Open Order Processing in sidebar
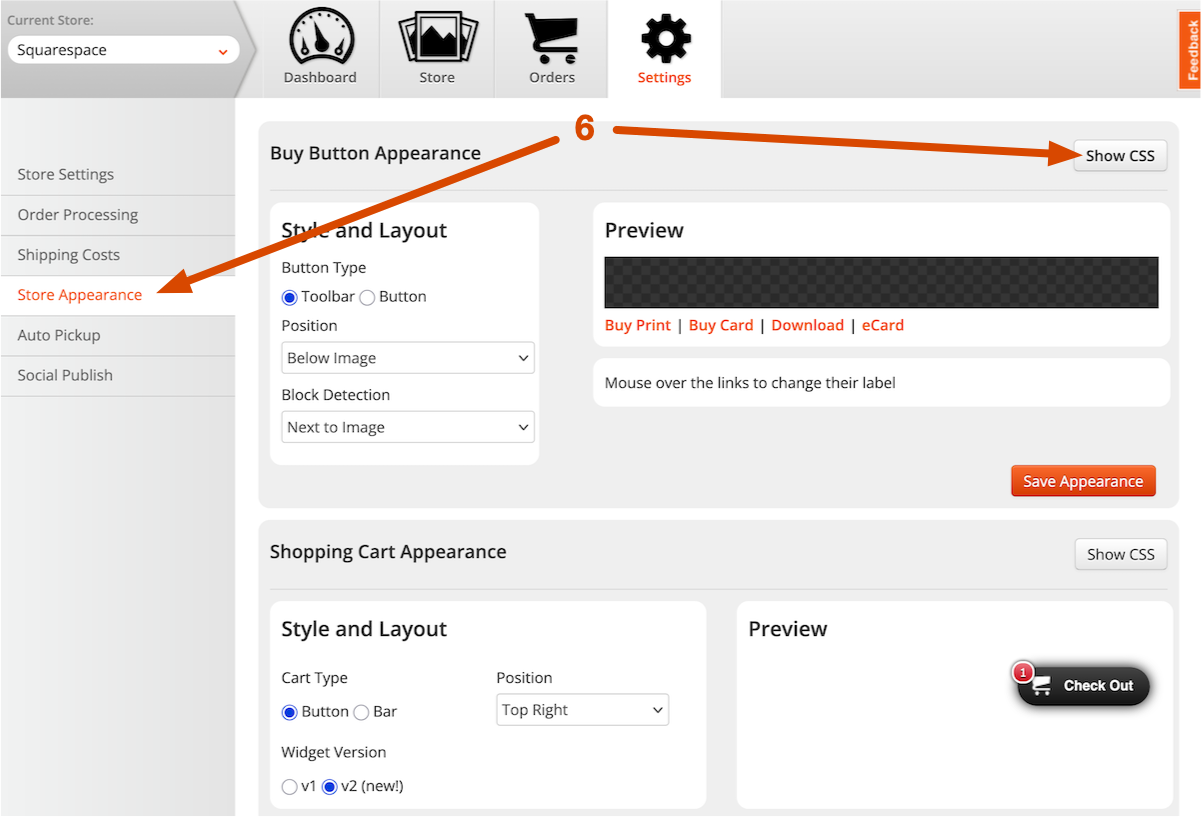Viewport: 1201px width, 817px height. [x=118, y=215]
